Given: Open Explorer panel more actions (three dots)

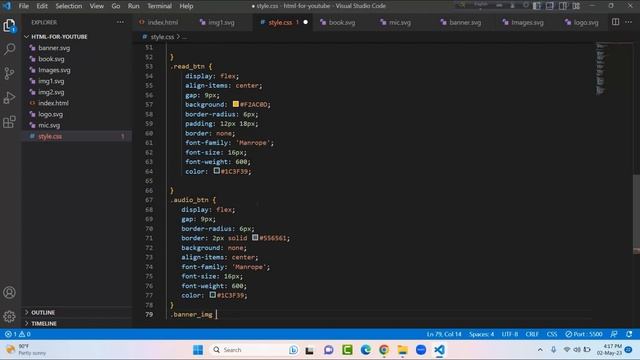Looking at the screenshot, I should click(120, 22).
